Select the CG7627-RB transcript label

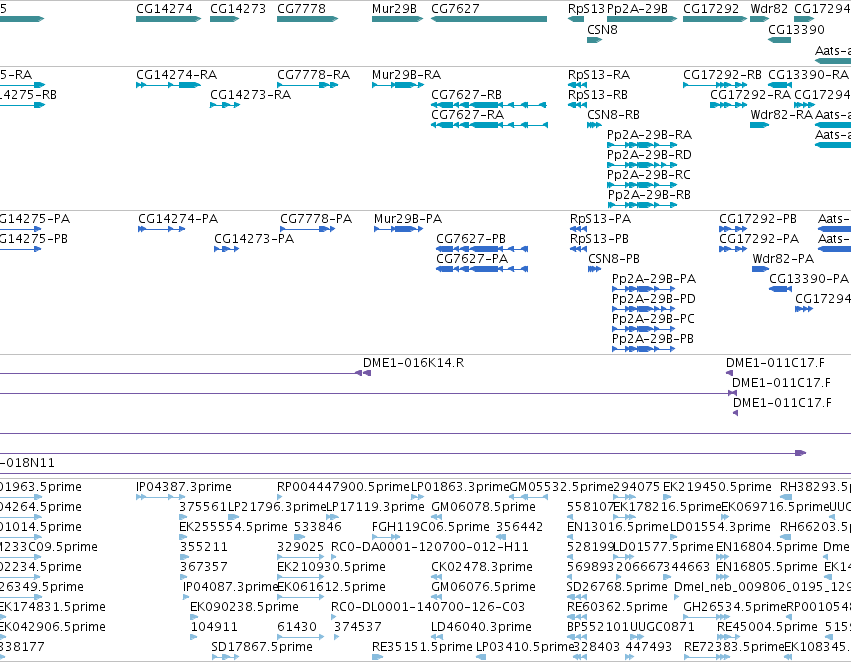click(467, 95)
